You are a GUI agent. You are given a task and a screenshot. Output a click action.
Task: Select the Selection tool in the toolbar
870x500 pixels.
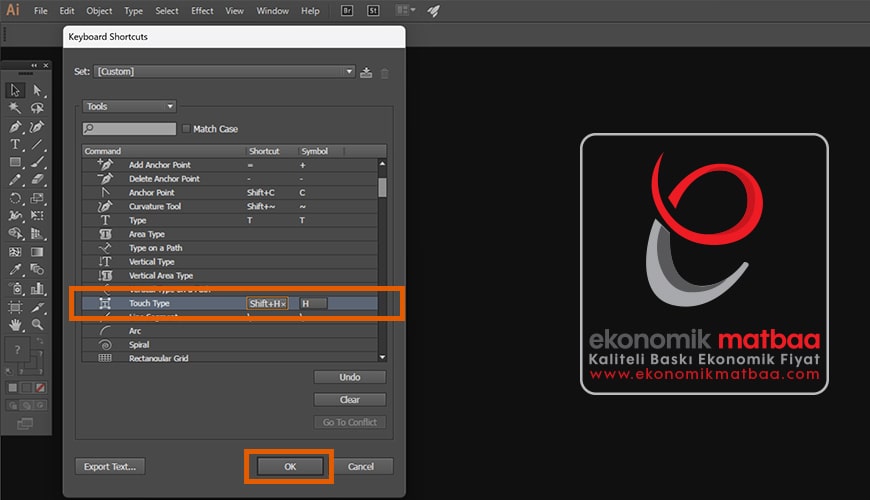pyautogui.click(x=15, y=91)
